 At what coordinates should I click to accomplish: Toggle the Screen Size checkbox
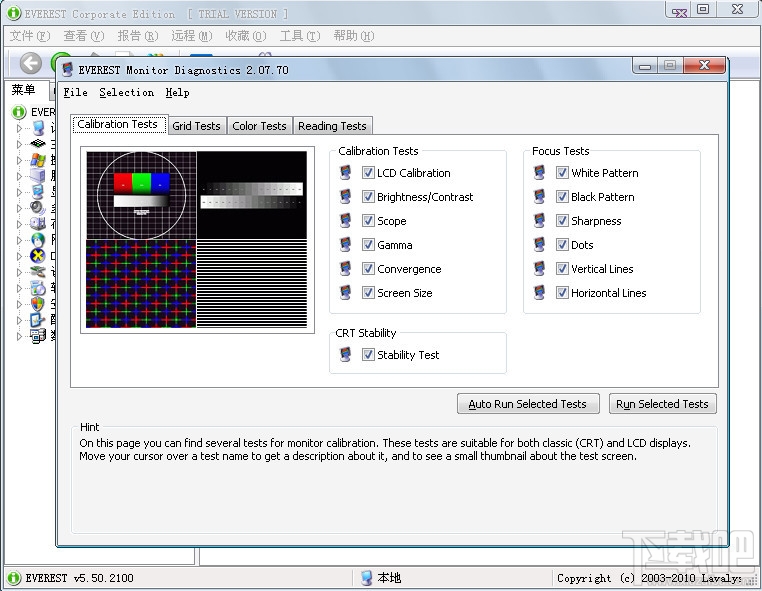coord(368,293)
